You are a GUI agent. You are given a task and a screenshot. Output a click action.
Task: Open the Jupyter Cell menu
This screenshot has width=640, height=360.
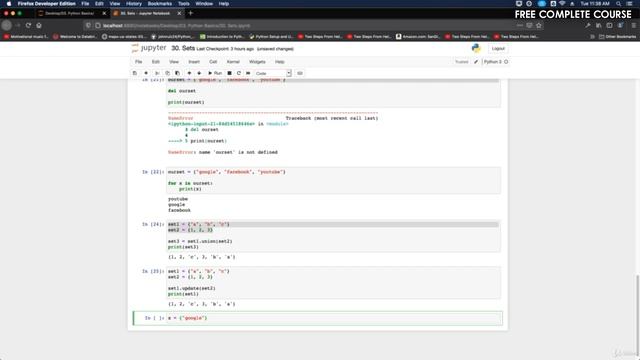point(213,62)
